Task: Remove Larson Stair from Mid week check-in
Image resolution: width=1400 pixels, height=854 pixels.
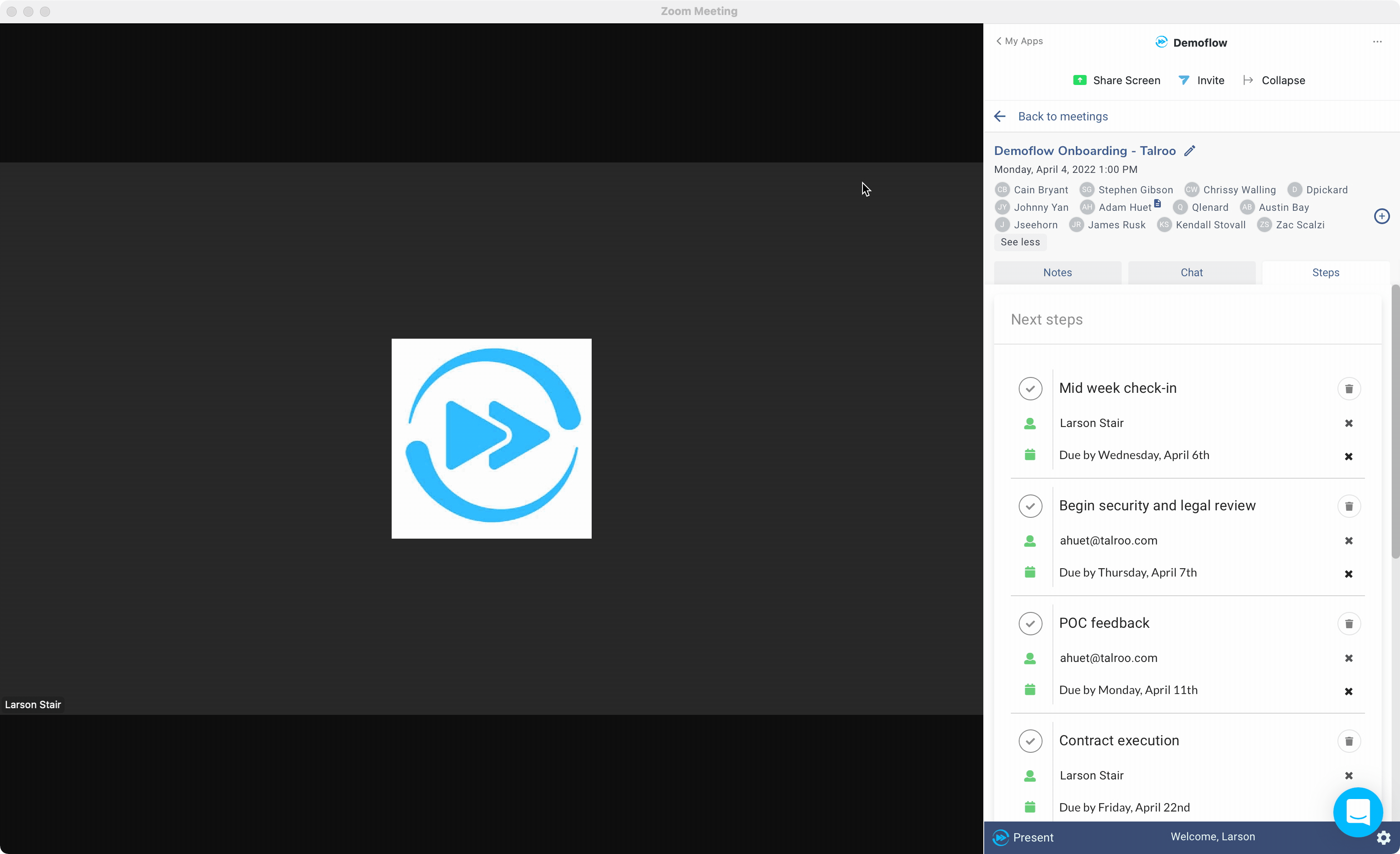Action: pyautogui.click(x=1348, y=423)
